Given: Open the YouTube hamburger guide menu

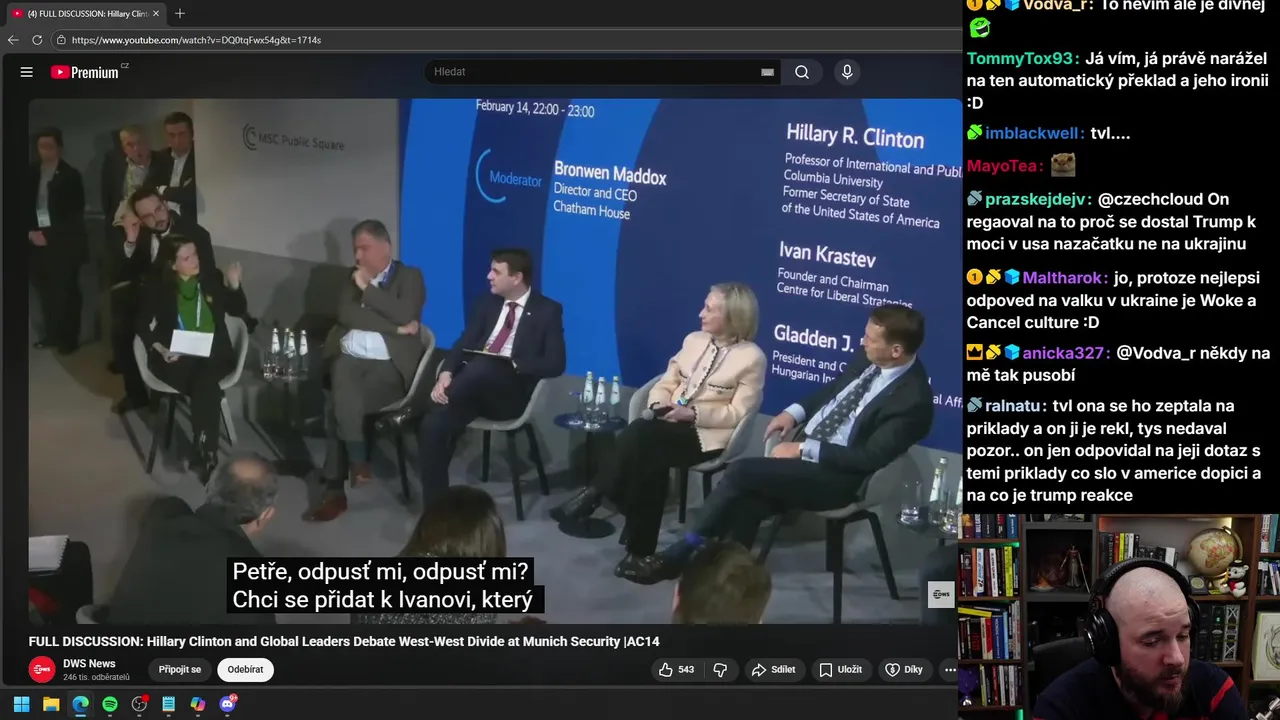Looking at the screenshot, I should point(27,72).
